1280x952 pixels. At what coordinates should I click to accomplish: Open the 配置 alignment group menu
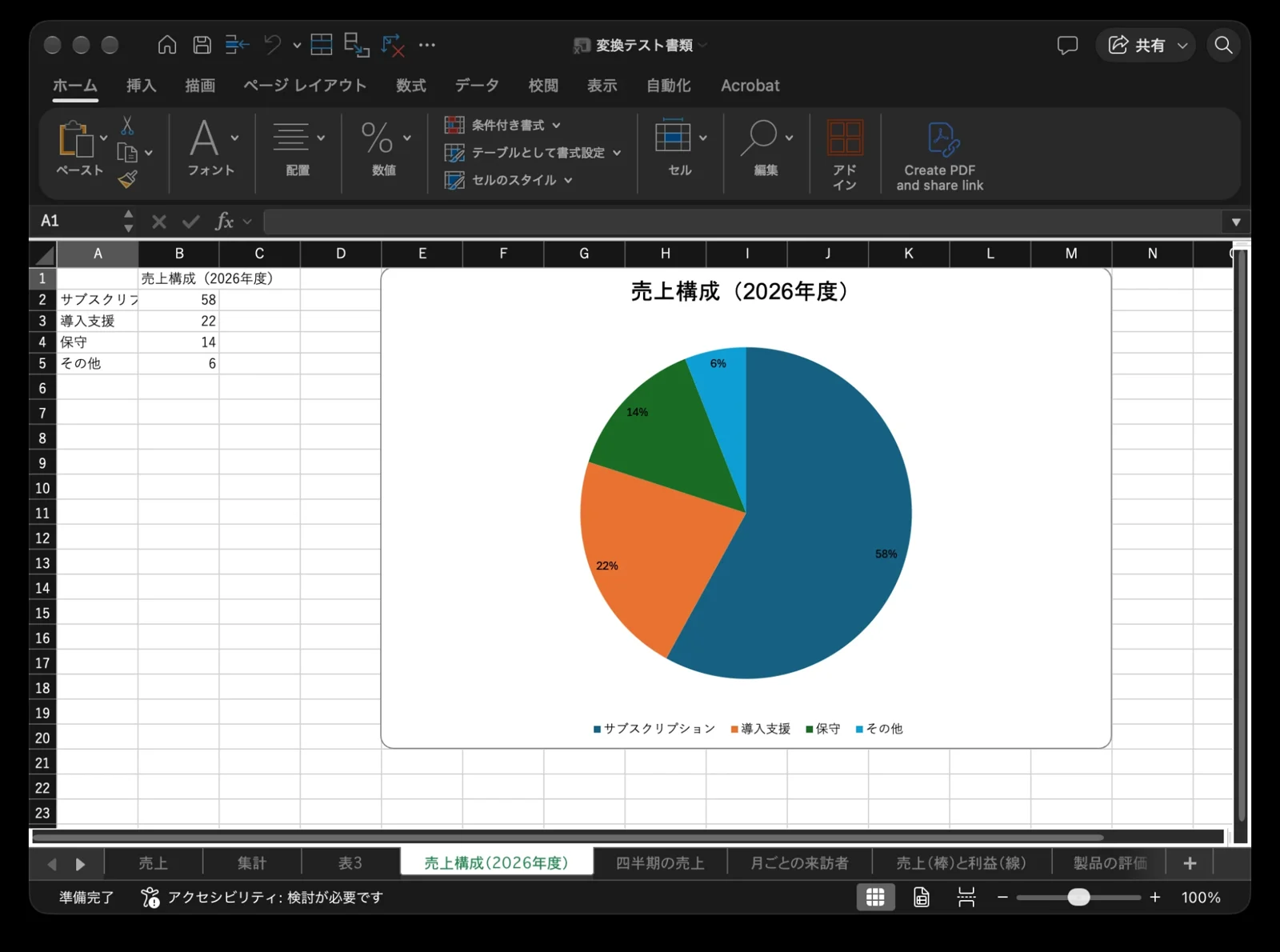(298, 148)
